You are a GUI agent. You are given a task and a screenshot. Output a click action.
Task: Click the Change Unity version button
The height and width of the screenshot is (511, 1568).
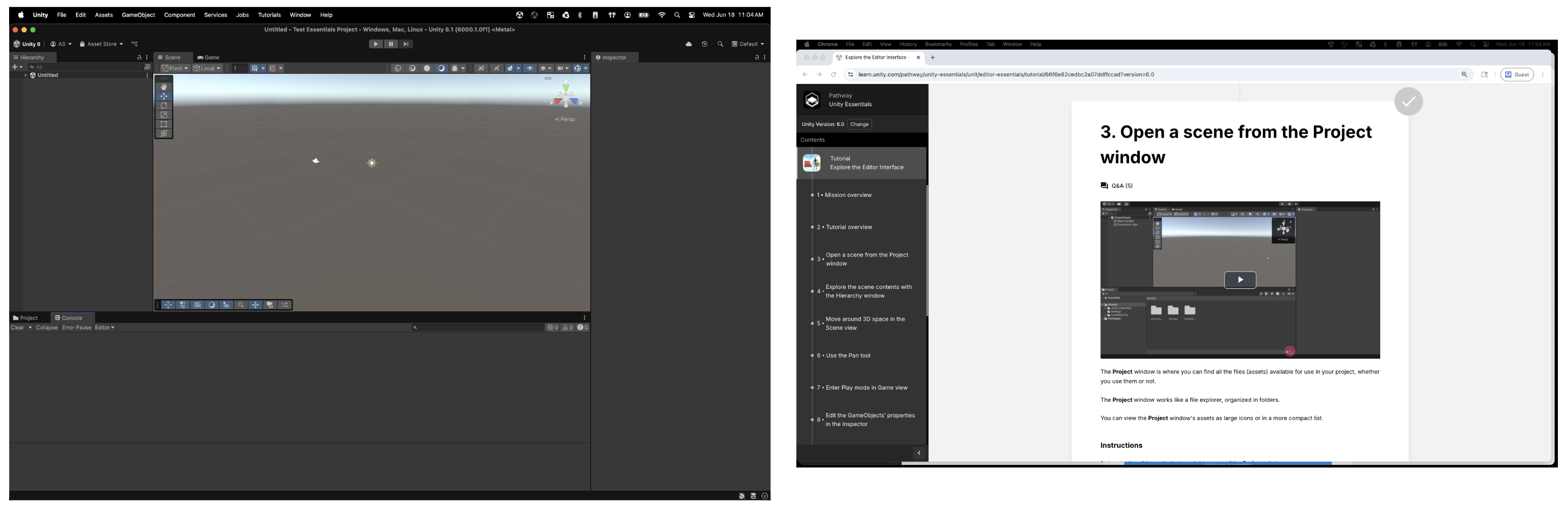click(x=859, y=124)
